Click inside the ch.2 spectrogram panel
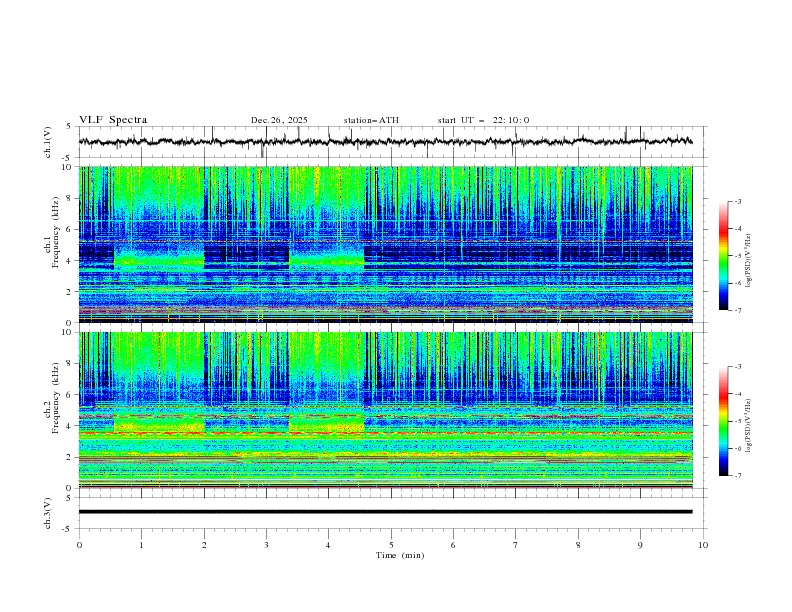792x612 pixels. click(x=385, y=410)
